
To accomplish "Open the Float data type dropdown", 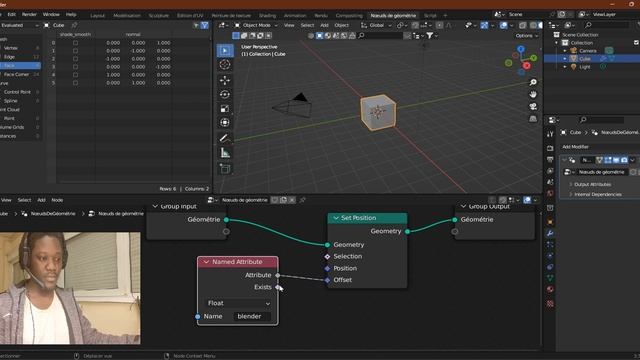I will click(x=238, y=303).
